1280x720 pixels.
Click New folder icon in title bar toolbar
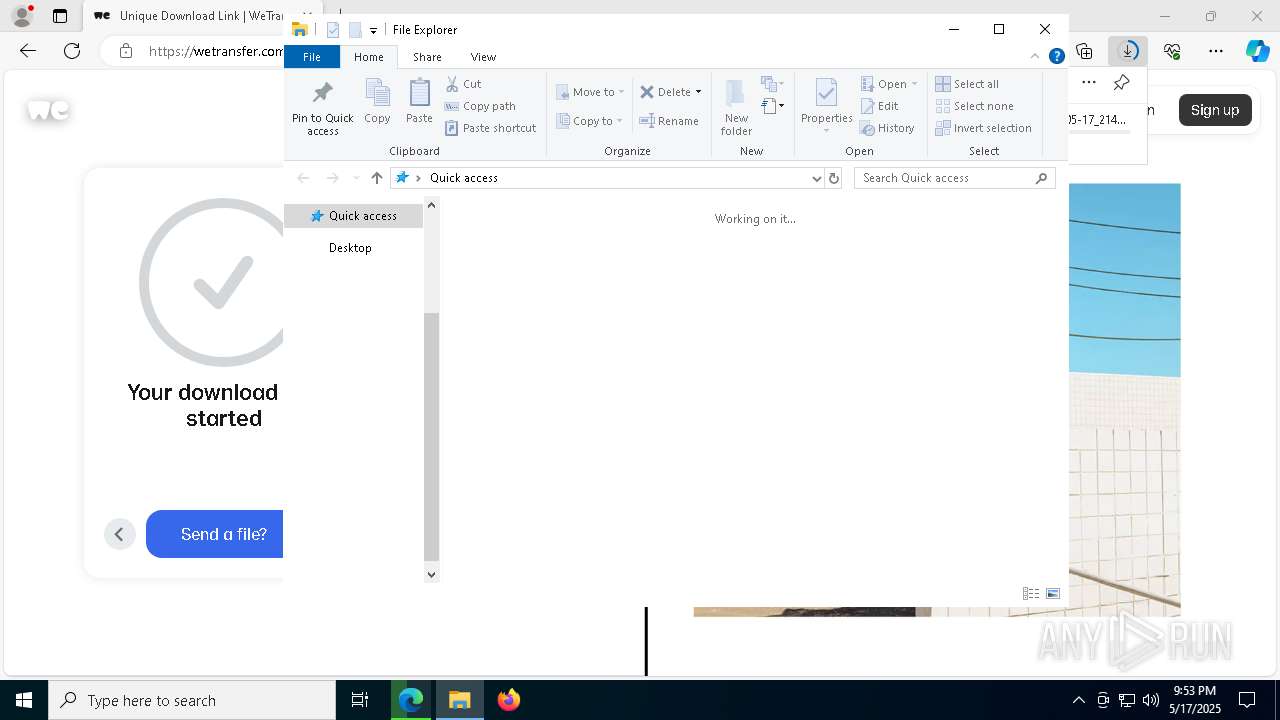click(355, 30)
